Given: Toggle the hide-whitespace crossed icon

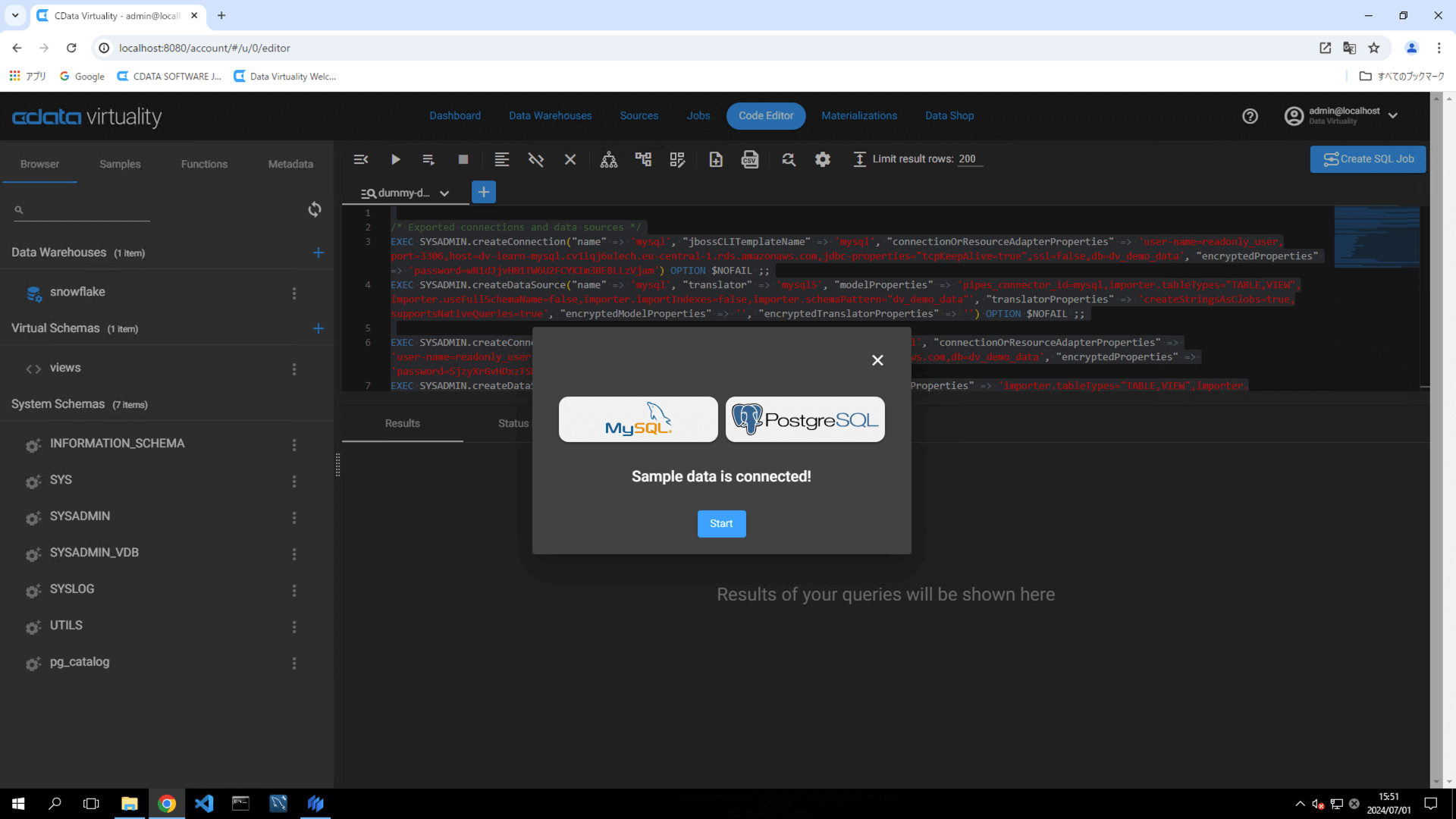Looking at the screenshot, I should pos(536,159).
